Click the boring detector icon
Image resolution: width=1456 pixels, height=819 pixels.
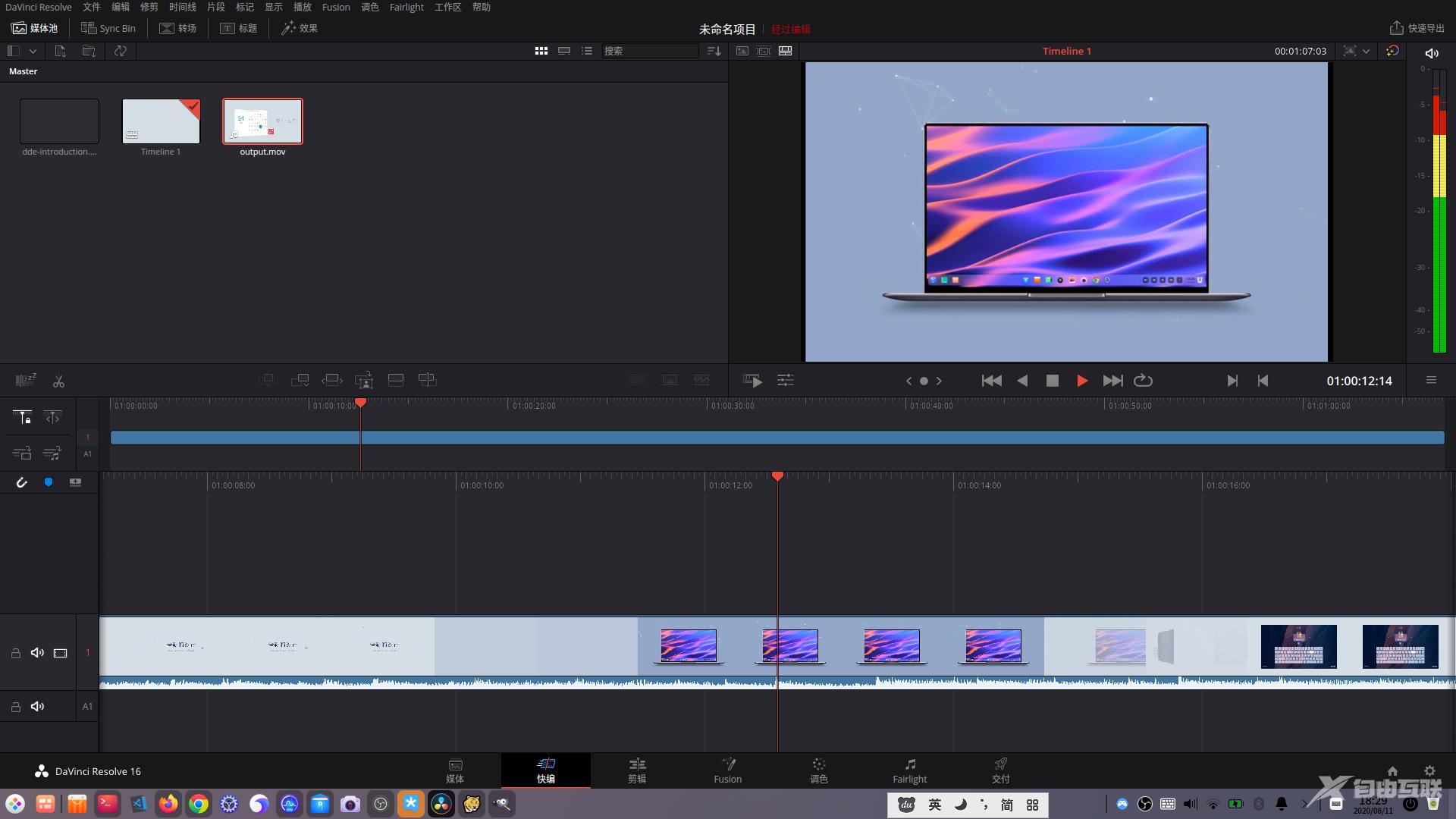pyautogui.click(x=27, y=380)
